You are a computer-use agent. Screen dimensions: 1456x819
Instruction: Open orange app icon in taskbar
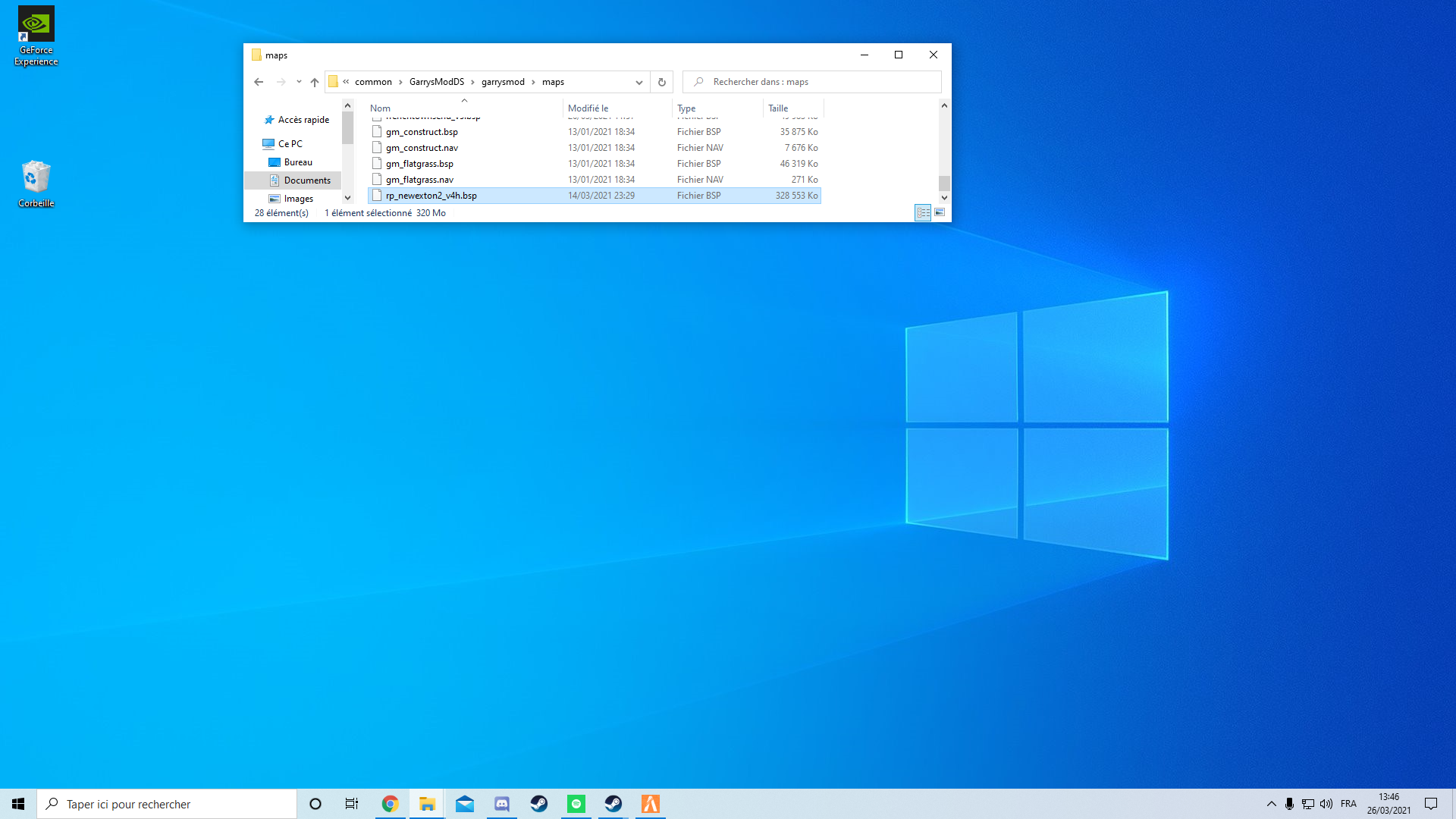click(650, 804)
